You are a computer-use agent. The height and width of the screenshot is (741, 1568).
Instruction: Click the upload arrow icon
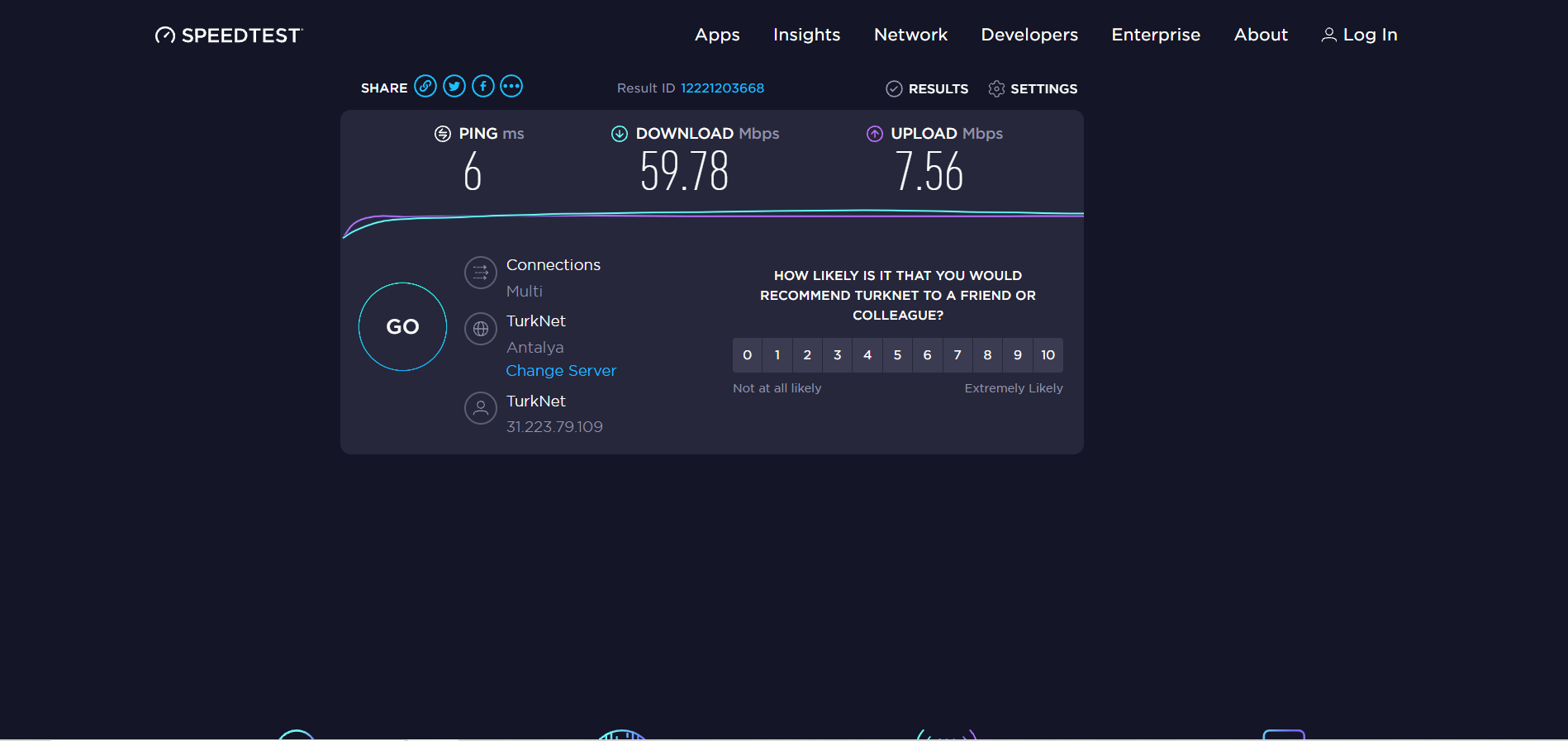click(875, 134)
